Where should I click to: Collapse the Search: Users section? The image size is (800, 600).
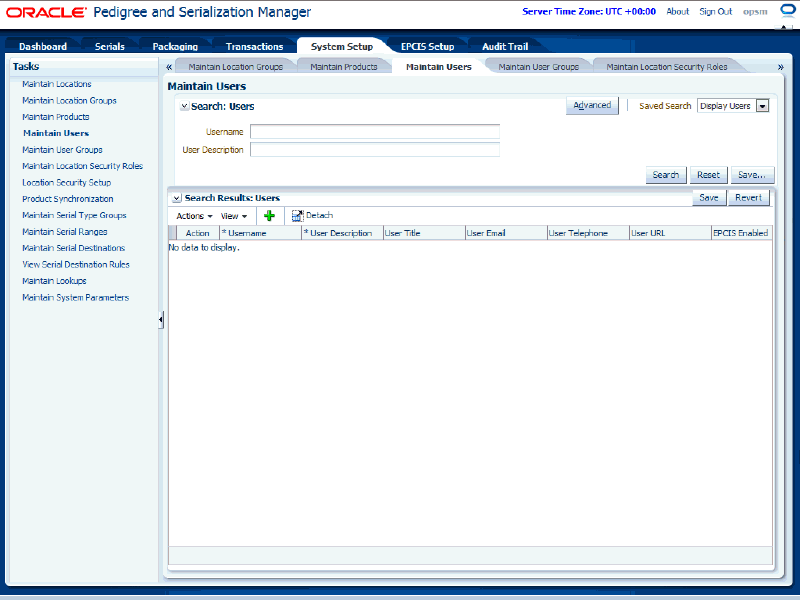185,107
